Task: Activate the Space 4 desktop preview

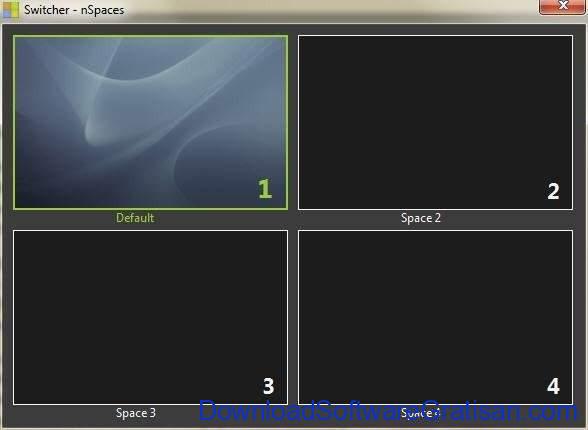Action: pos(435,317)
